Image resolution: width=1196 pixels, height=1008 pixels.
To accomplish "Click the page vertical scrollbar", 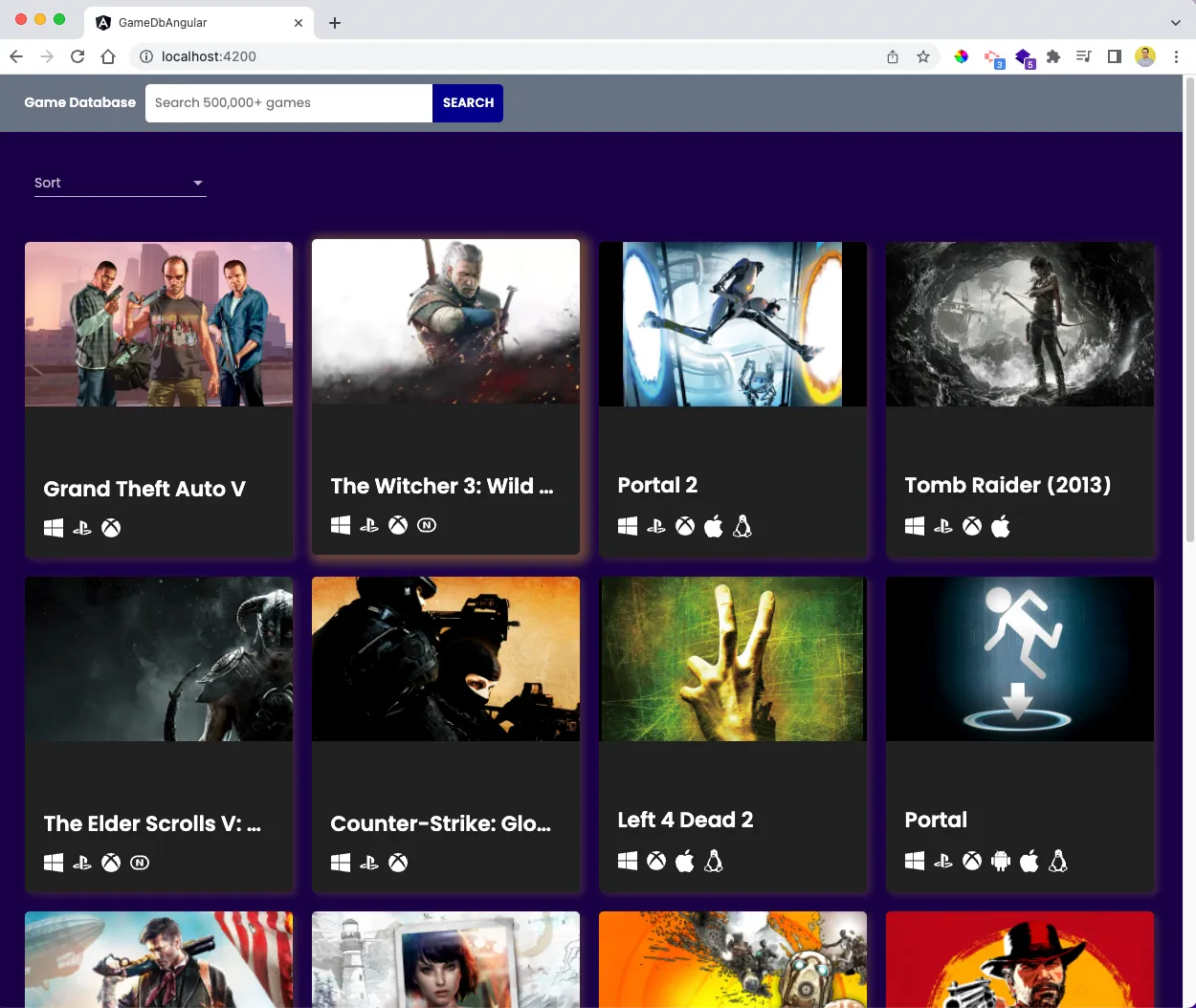I will (x=1189, y=309).
